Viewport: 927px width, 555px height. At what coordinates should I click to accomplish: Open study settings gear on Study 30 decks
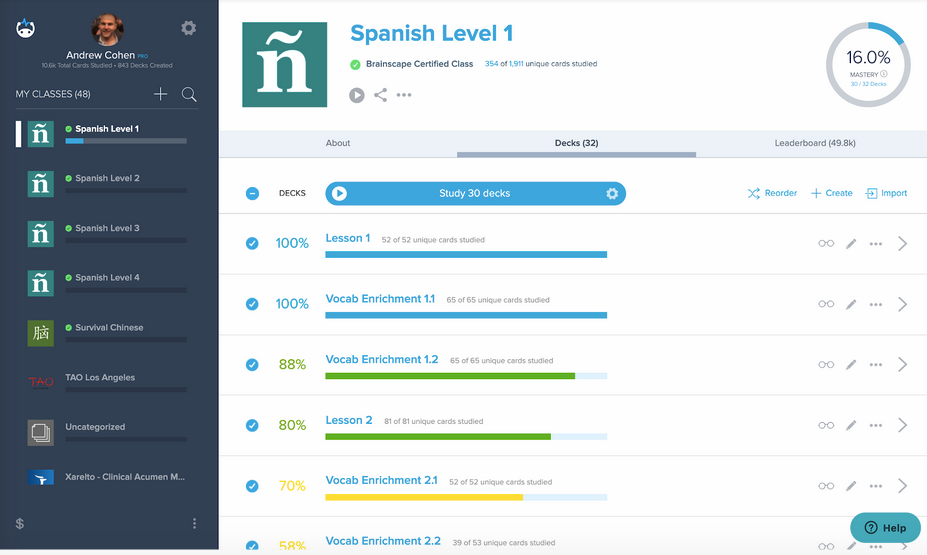tap(612, 194)
